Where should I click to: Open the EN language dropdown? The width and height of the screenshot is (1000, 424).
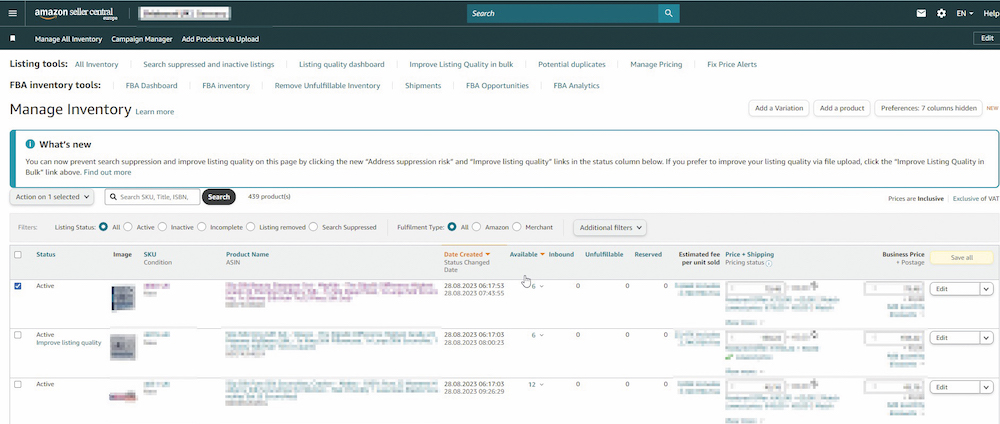(x=964, y=13)
